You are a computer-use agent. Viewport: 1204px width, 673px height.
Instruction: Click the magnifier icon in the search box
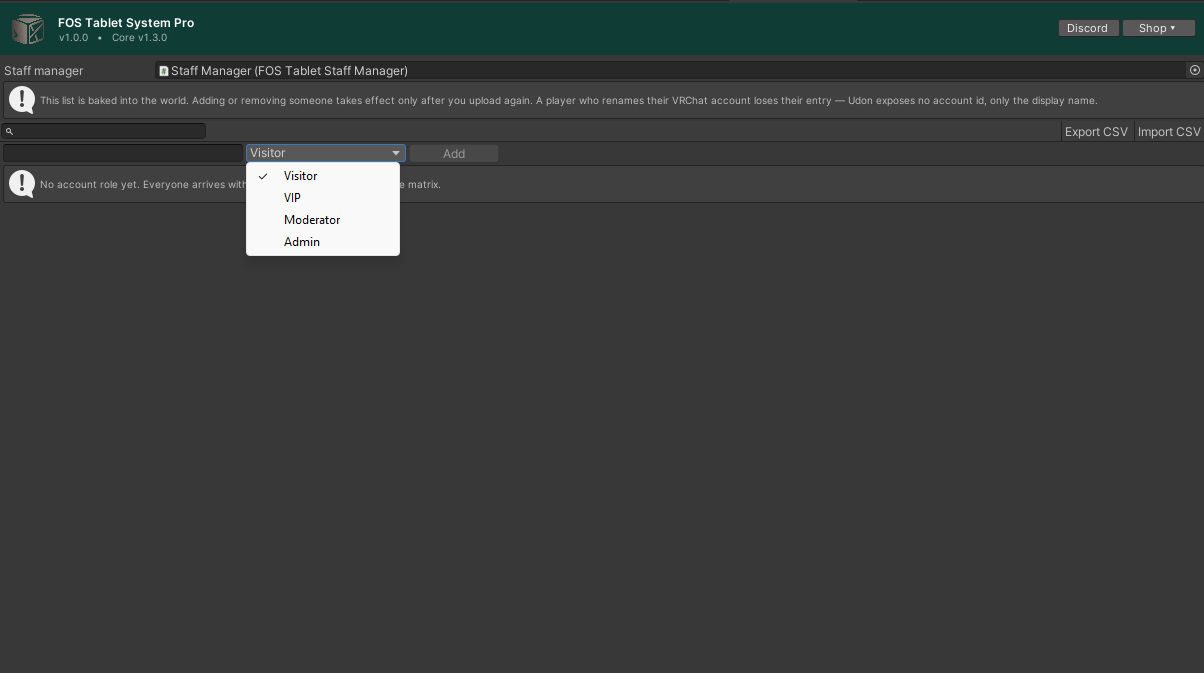[x=9, y=131]
